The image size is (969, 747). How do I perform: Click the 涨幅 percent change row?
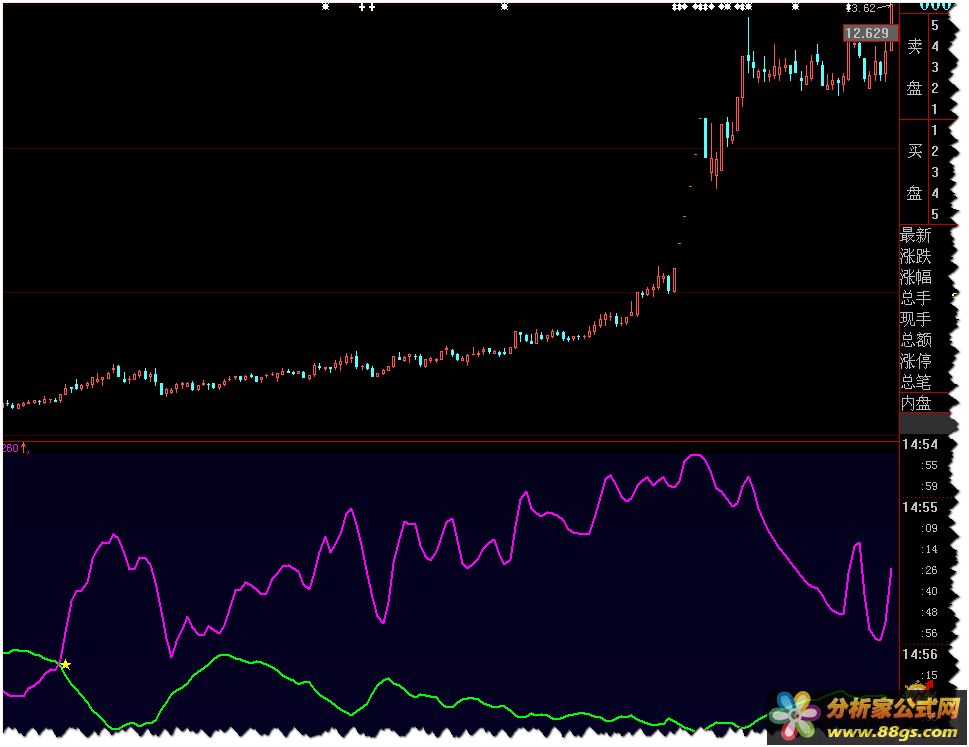[x=916, y=277]
